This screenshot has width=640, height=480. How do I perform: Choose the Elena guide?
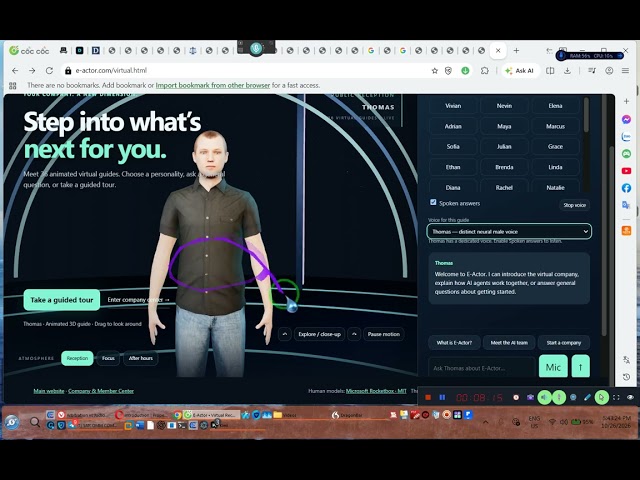pyautogui.click(x=555, y=106)
